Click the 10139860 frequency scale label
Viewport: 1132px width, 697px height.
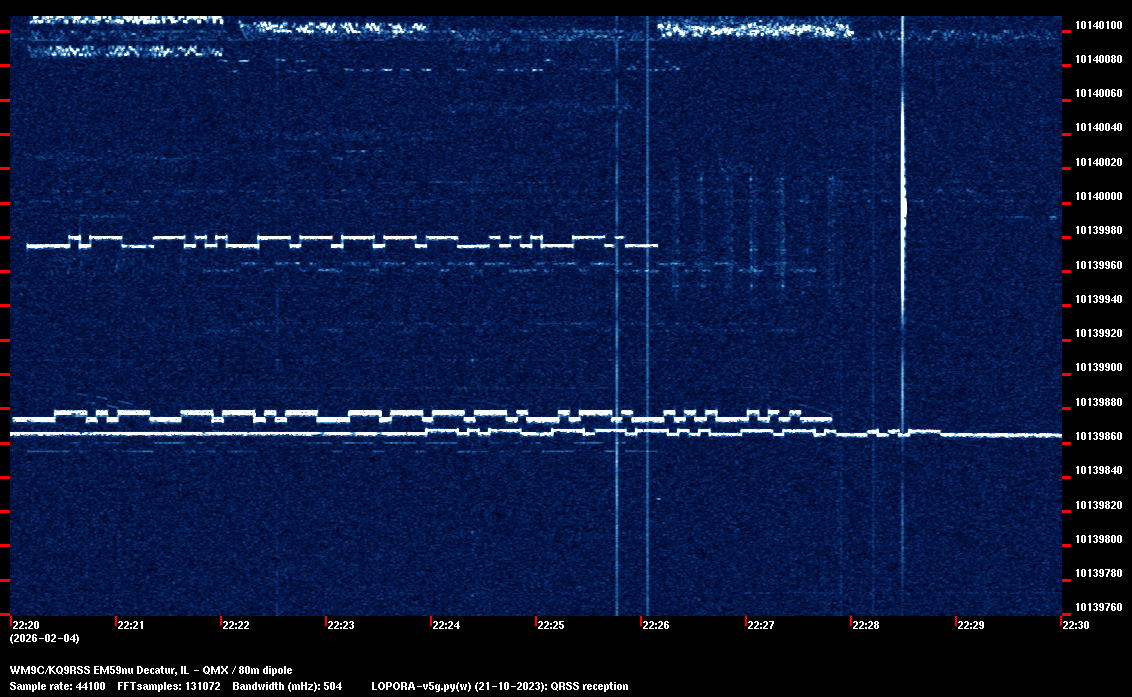(x=1096, y=437)
